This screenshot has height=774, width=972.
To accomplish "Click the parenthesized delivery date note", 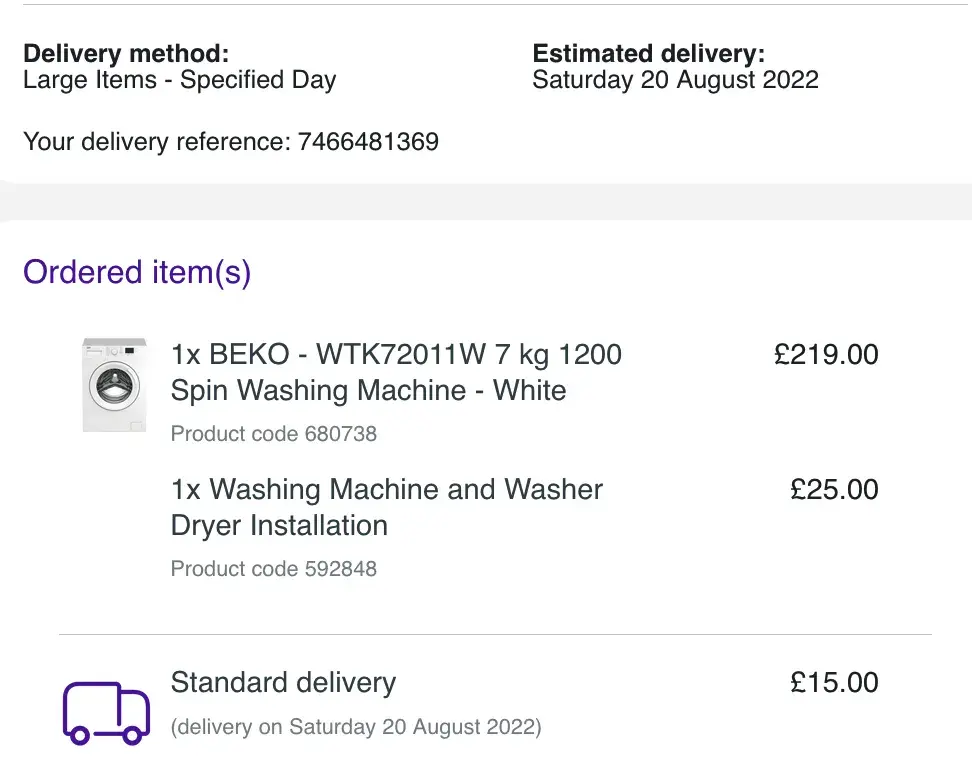I will [x=356, y=727].
